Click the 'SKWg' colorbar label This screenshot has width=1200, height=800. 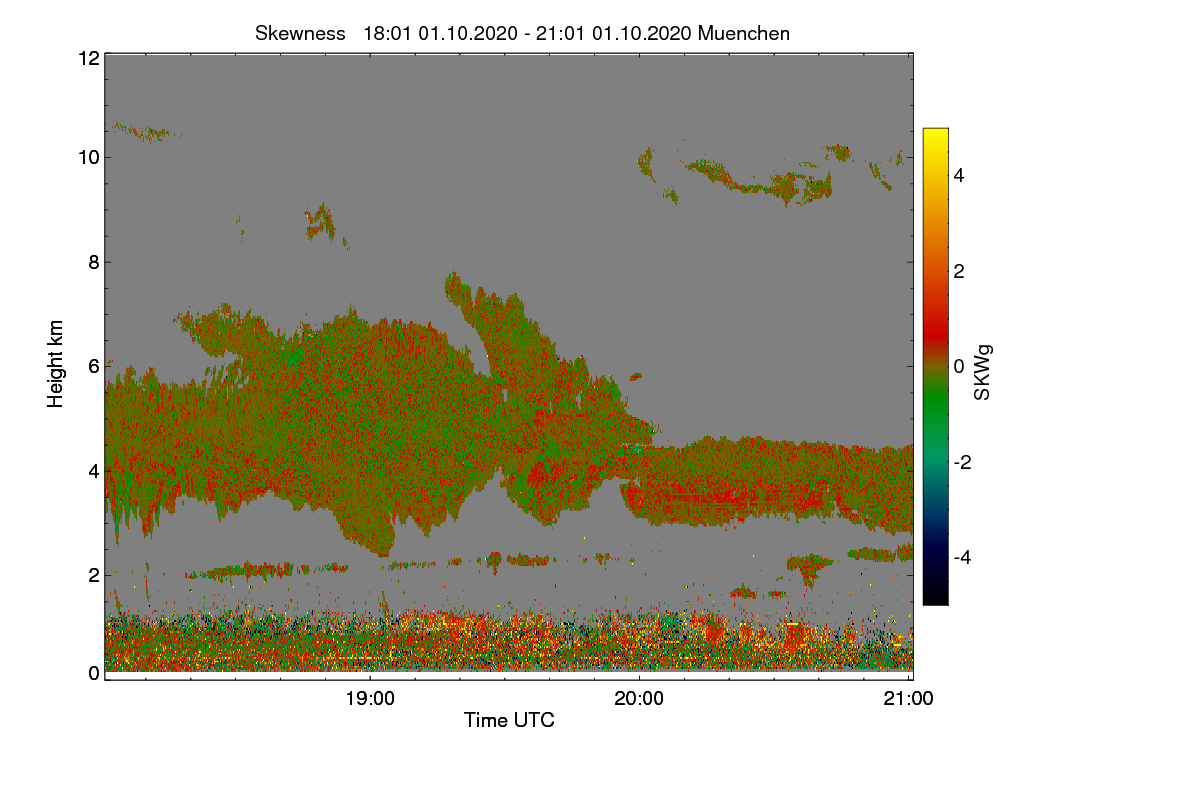983,374
